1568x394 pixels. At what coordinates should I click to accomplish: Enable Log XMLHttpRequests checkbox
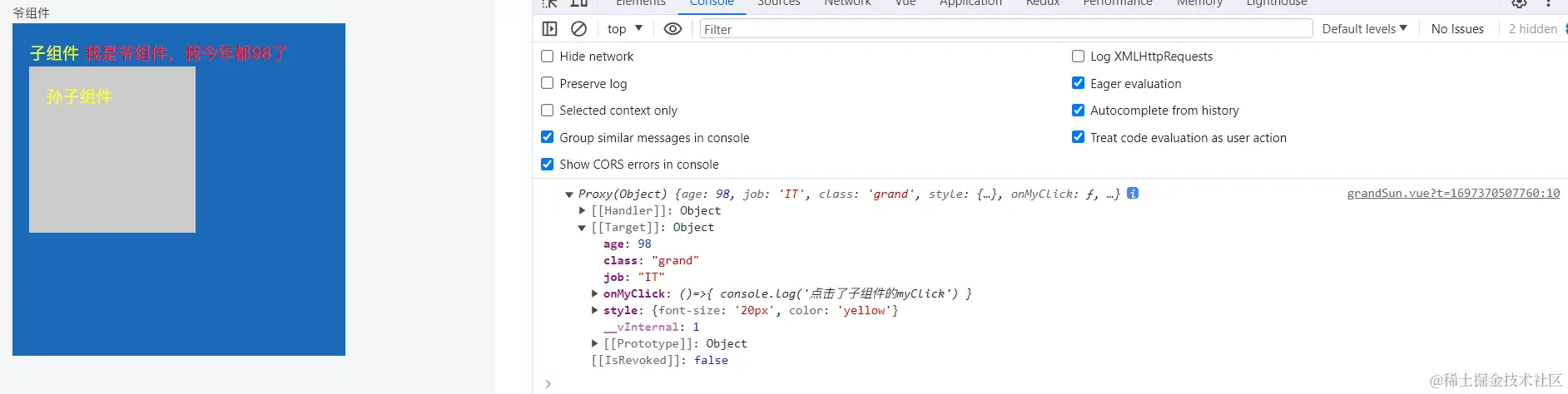[1078, 57]
